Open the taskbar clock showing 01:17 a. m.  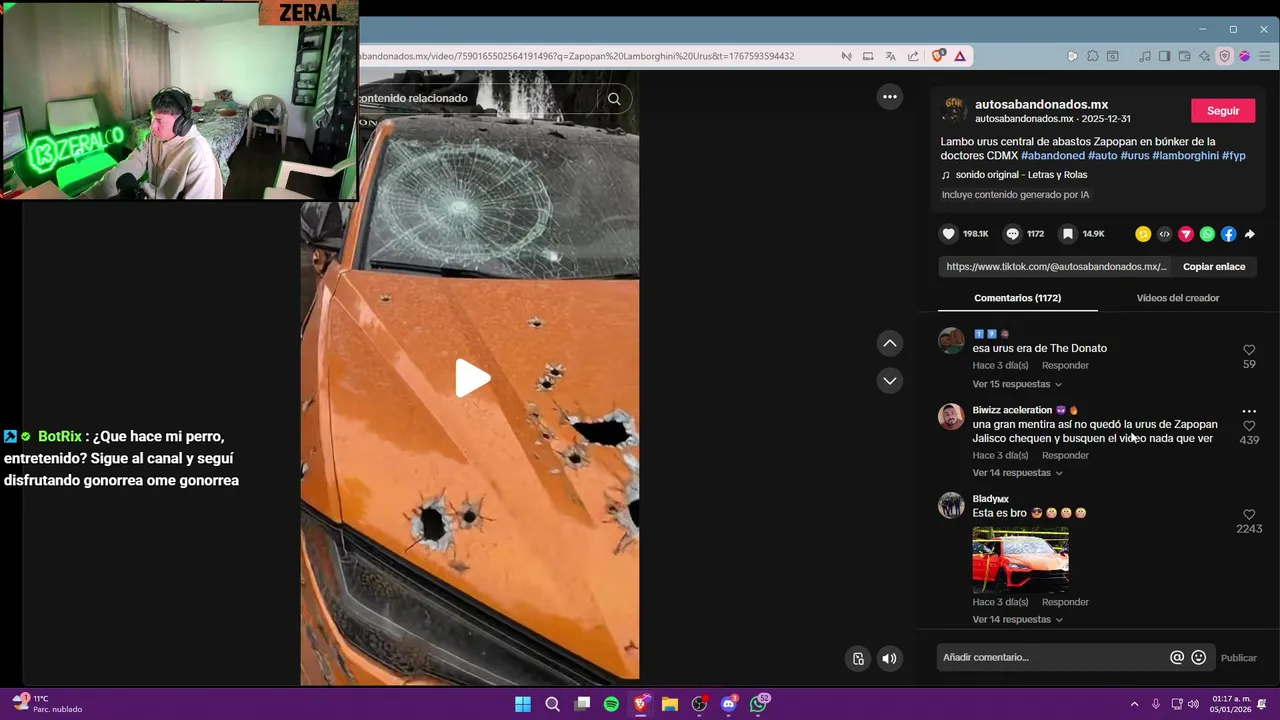1232,704
